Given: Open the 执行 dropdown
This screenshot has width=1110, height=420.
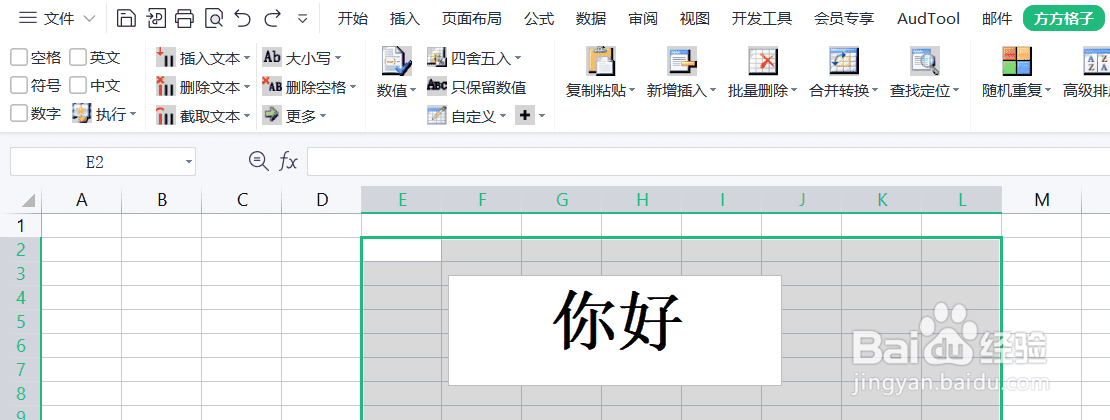Looking at the screenshot, I should coord(105,113).
